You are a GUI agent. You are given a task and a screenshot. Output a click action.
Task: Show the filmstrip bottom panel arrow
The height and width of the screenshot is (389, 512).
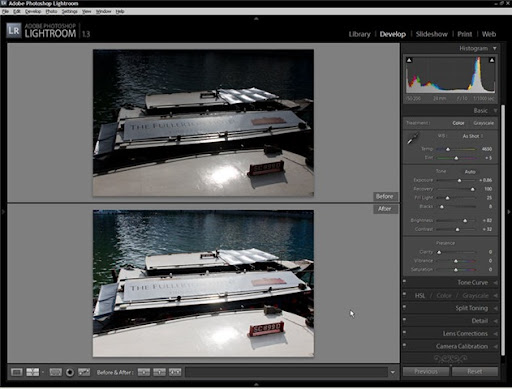[256, 384]
